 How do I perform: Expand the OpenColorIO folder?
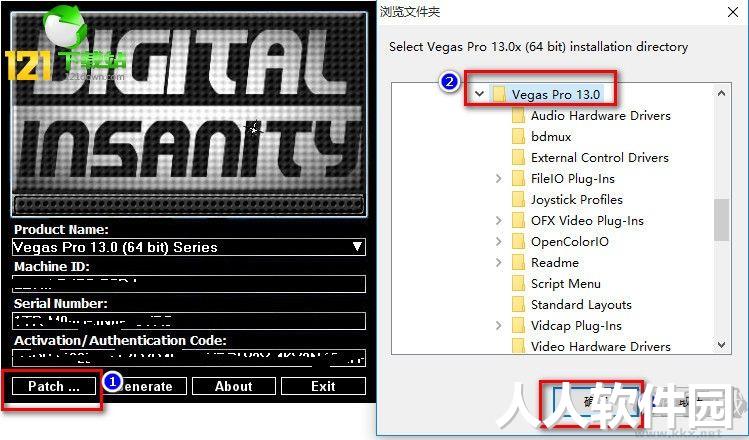point(499,242)
